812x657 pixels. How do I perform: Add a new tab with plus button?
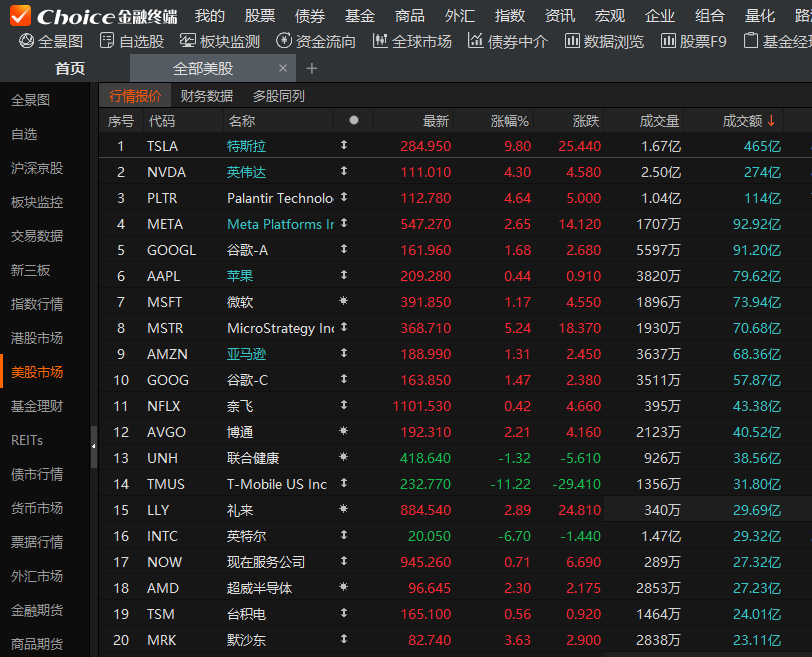312,68
